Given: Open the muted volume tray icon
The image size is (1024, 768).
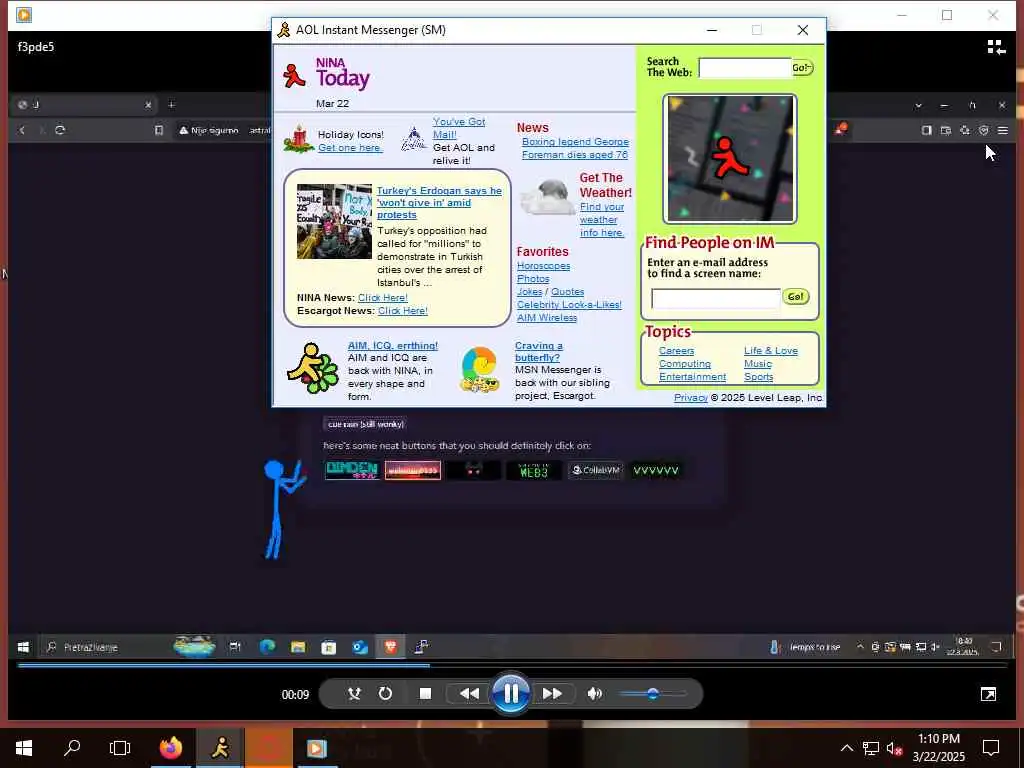Looking at the screenshot, I should pos(894,748).
